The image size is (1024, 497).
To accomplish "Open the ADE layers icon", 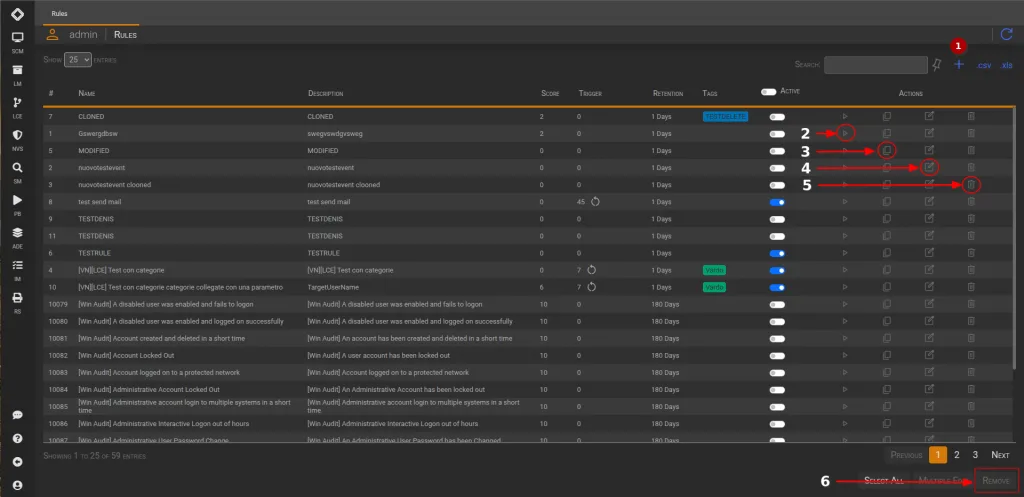I will point(18,232).
